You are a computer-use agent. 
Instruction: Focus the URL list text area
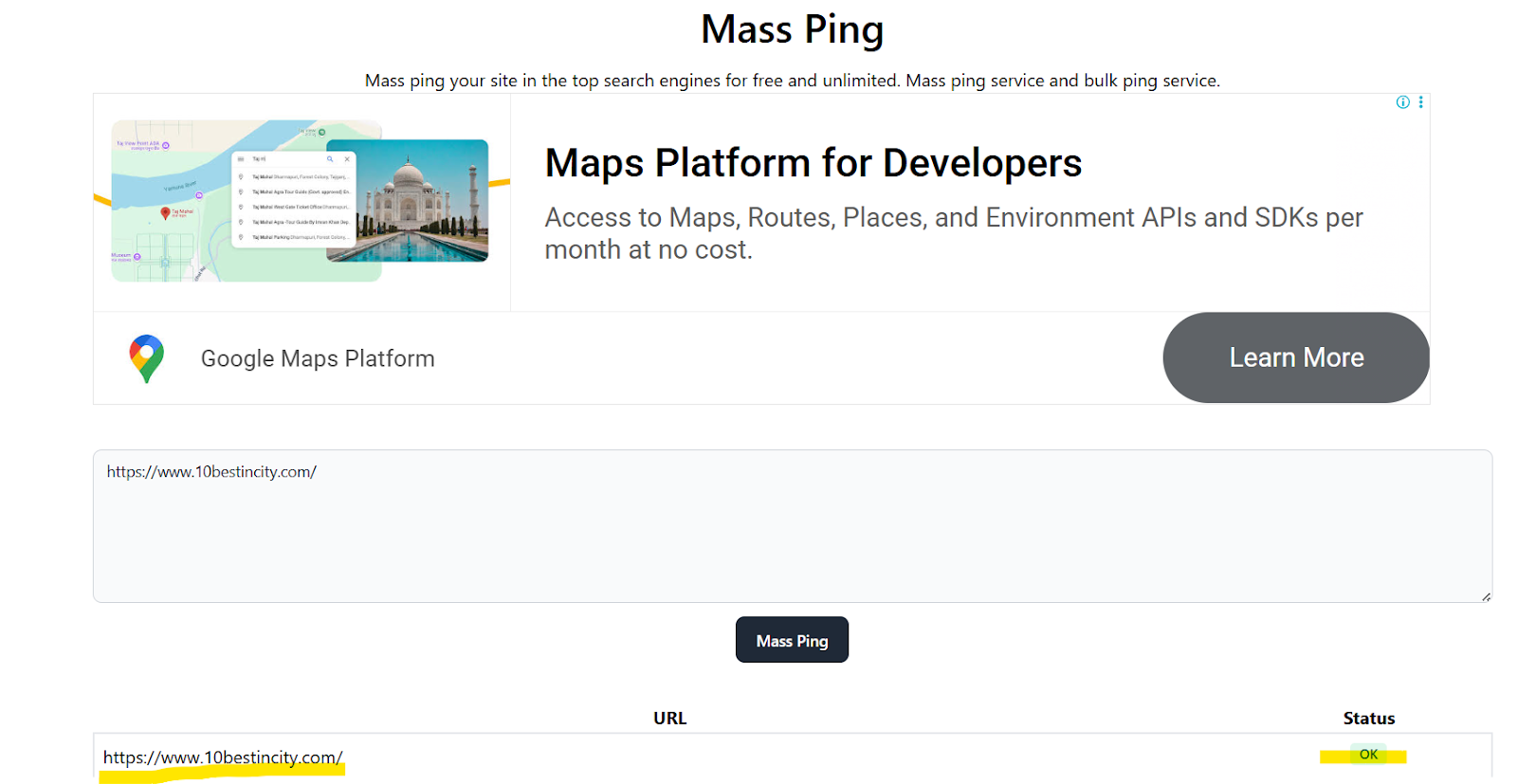793,526
